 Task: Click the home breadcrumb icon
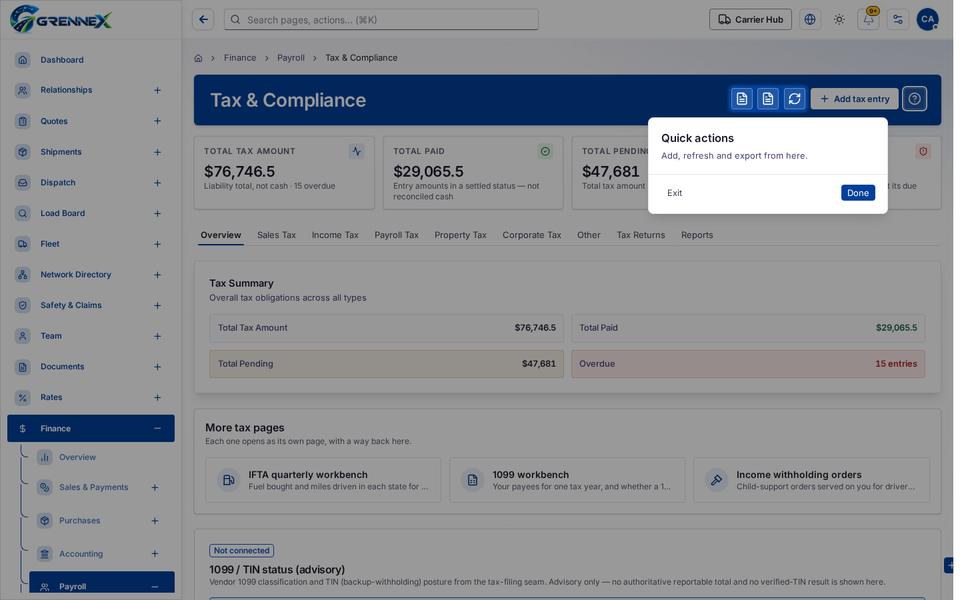[x=198, y=58]
